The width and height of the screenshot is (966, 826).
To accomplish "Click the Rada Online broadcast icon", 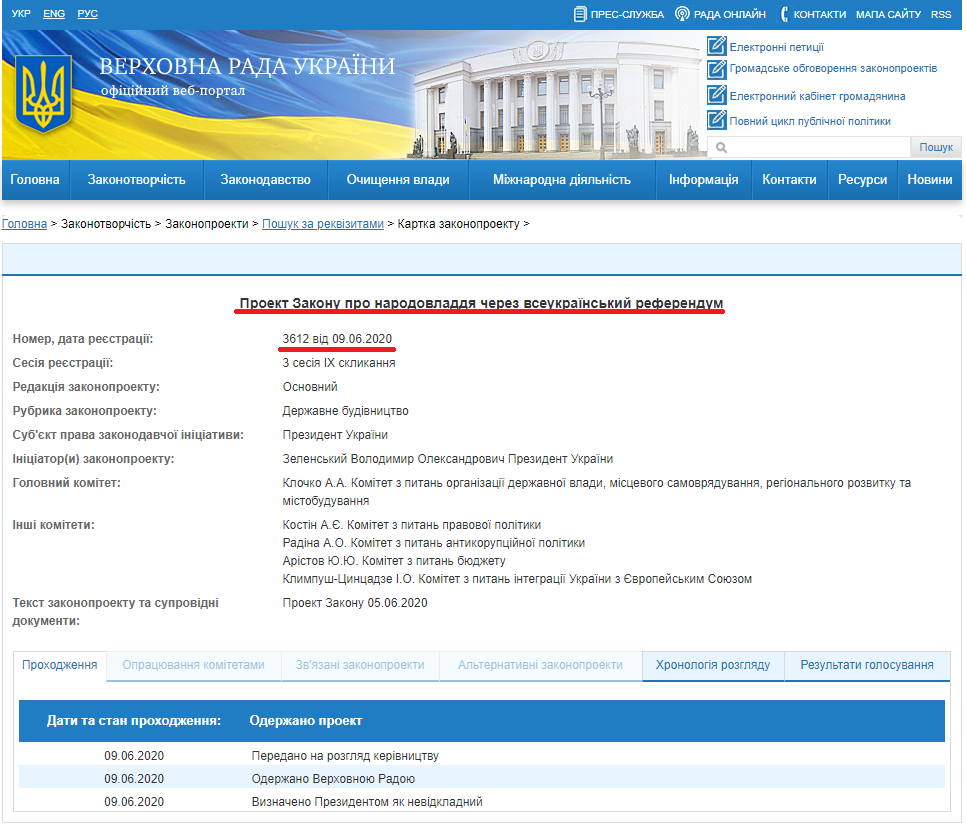I will (682, 14).
